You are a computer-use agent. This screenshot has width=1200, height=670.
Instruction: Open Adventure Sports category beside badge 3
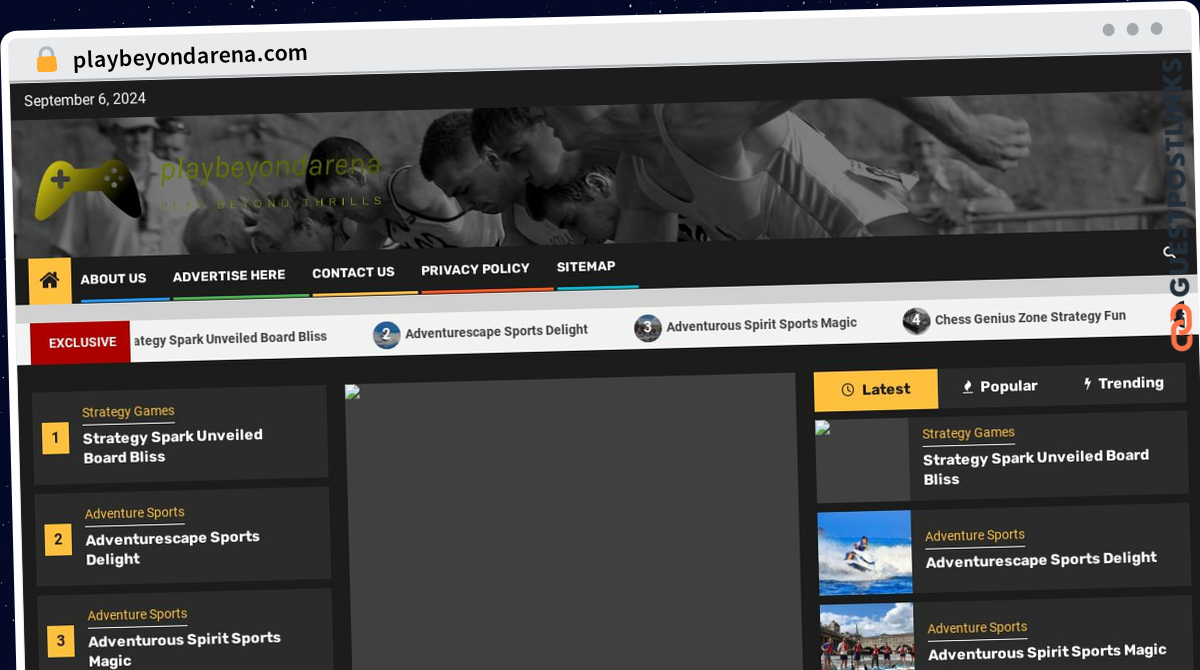(x=138, y=614)
